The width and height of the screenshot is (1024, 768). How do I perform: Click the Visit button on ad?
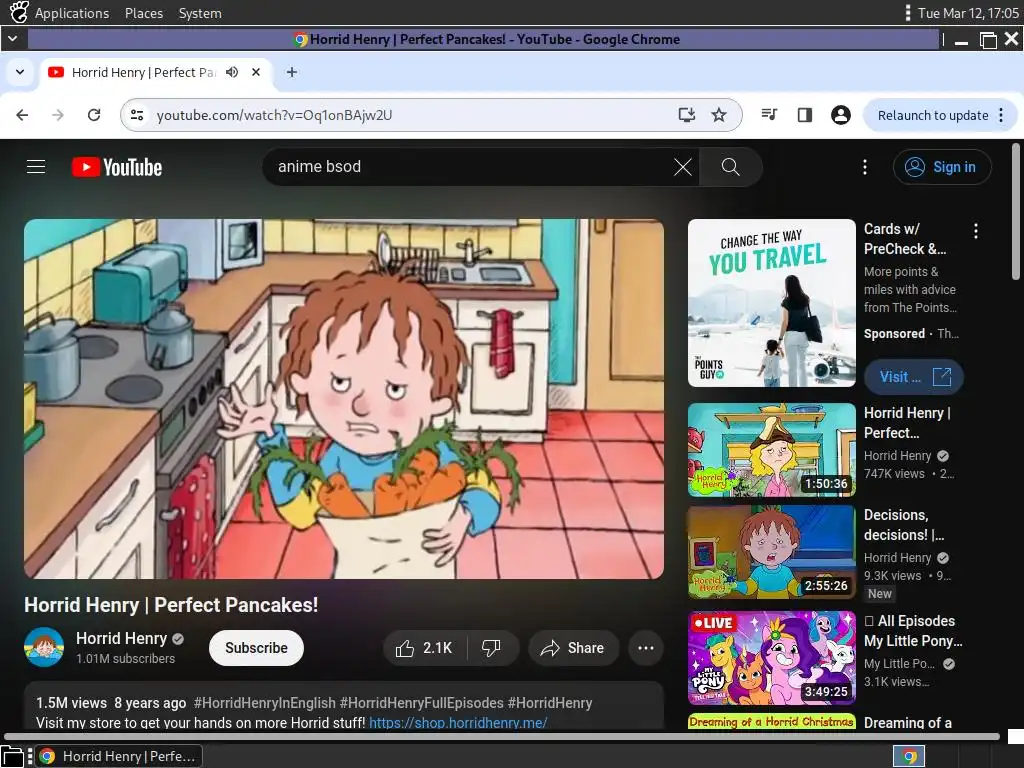click(914, 377)
